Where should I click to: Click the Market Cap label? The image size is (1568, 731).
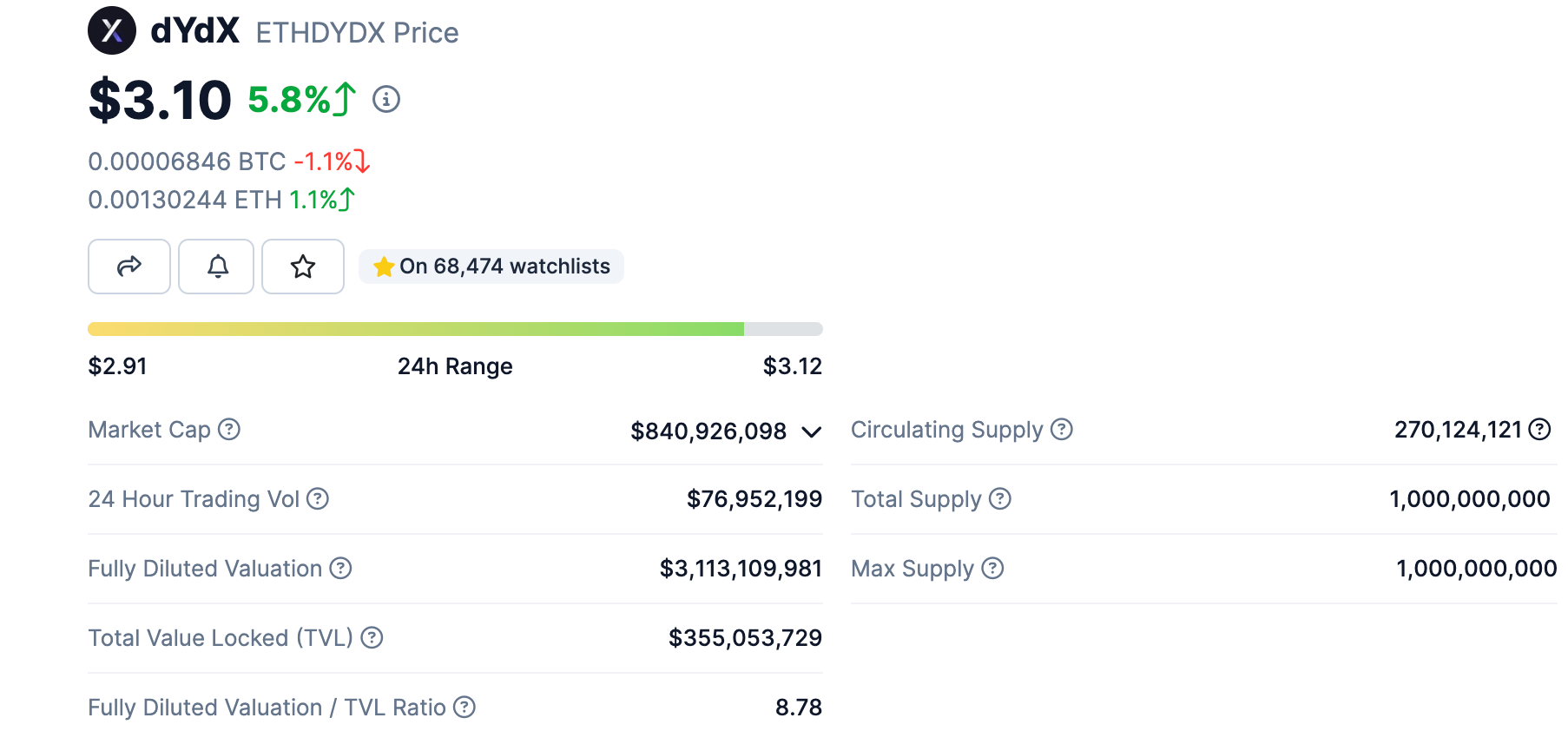[149, 430]
